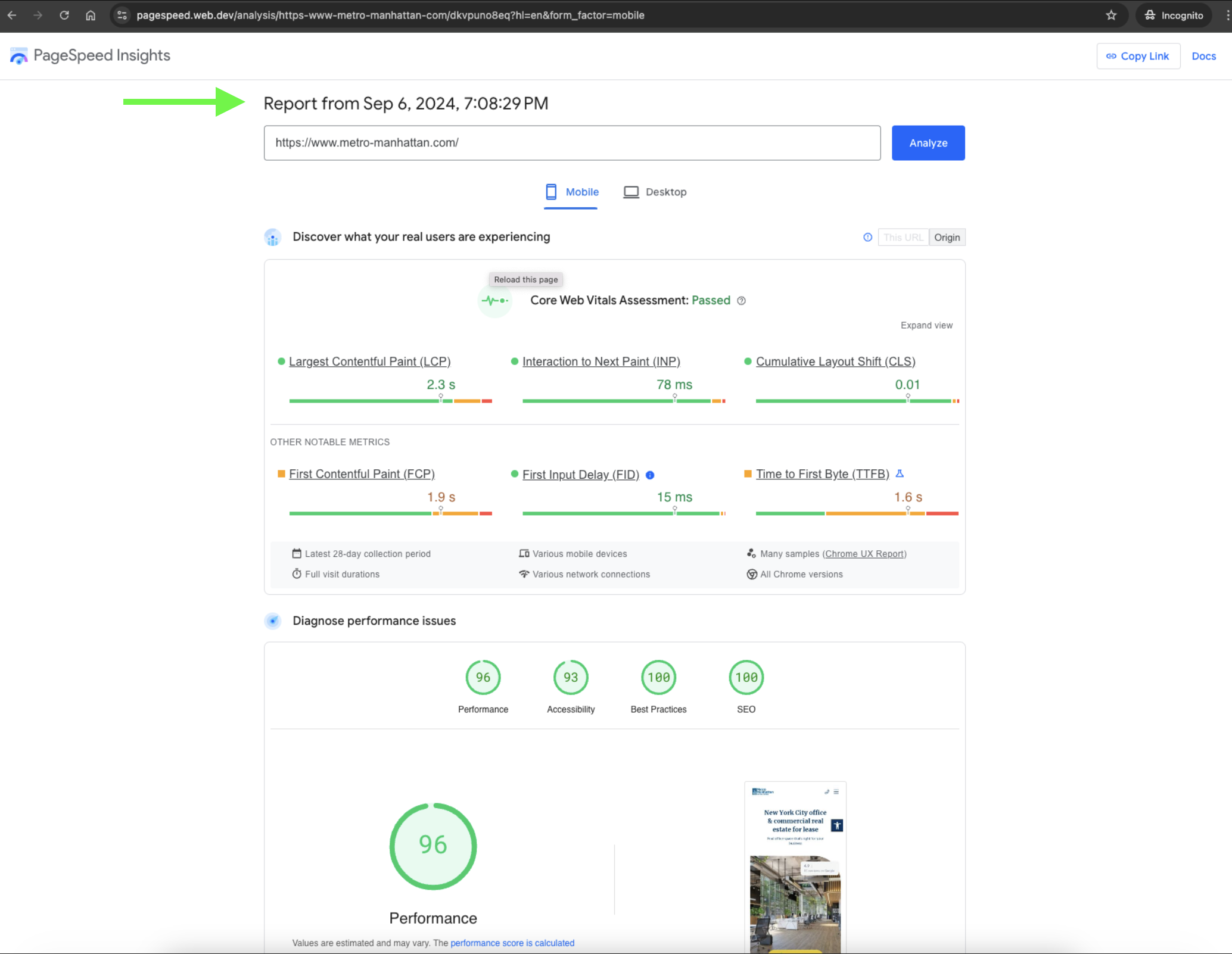The height and width of the screenshot is (954, 1232).
Task: Select the This URL toggle option
Action: 903,237
